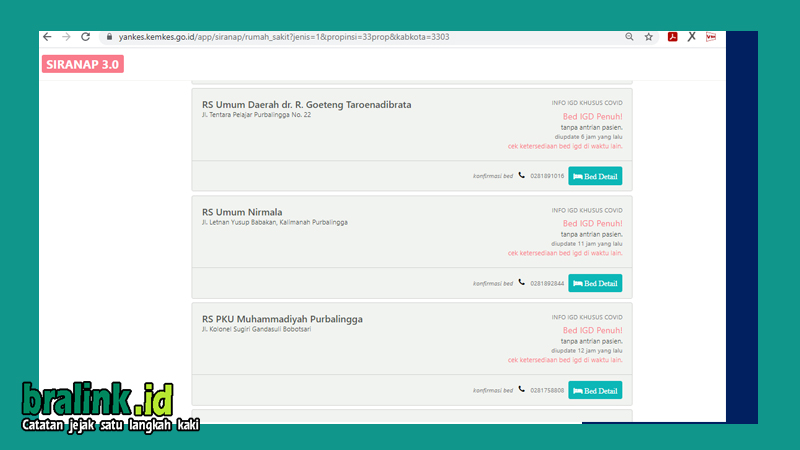The width and height of the screenshot is (800, 450).
Task: Select RS Umum Daerah dr. R. Goeteng title
Action: 306,105
